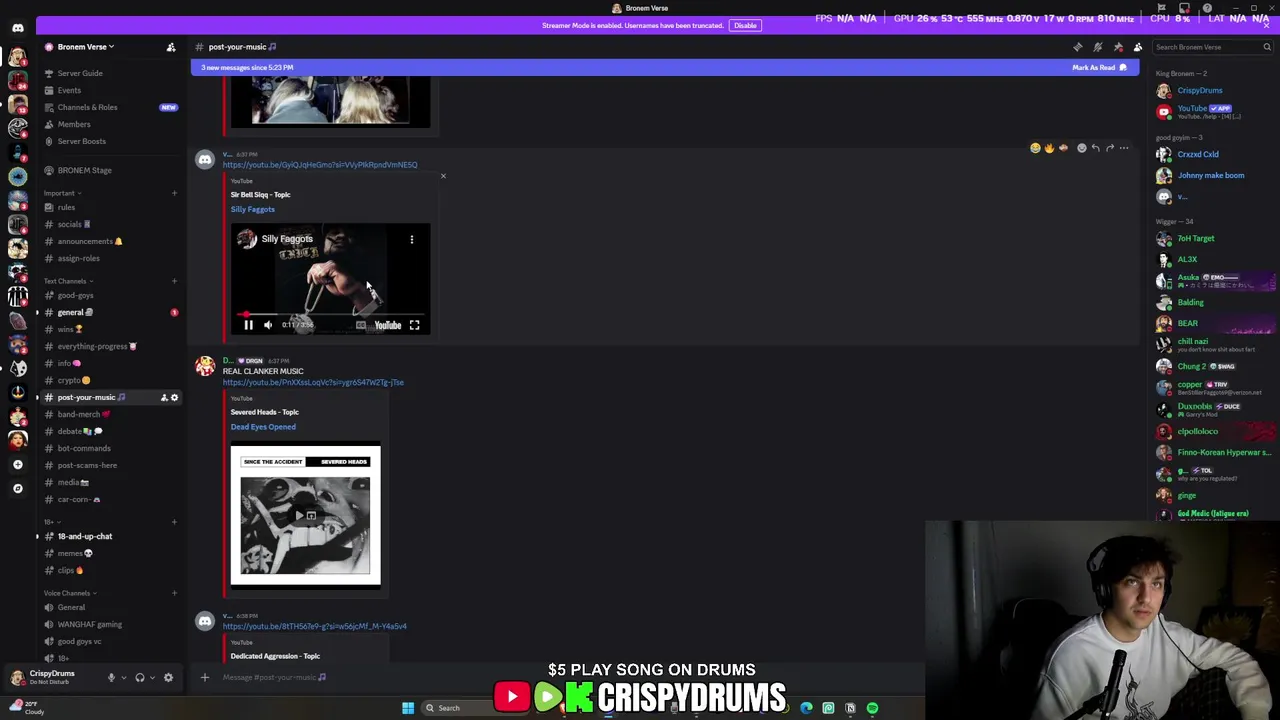Click the search magnifier icon
The height and width of the screenshot is (720, 1280).
[x=1267, y=47]
